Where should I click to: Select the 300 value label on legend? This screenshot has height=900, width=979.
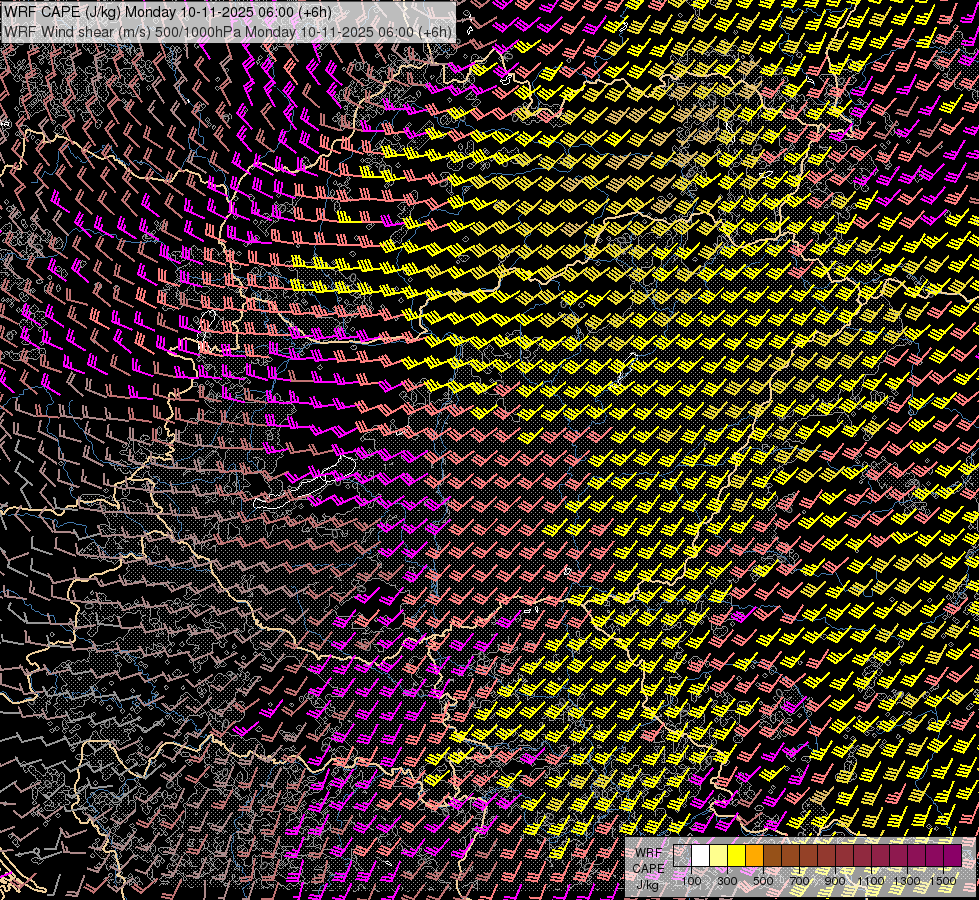coord(727,881)
